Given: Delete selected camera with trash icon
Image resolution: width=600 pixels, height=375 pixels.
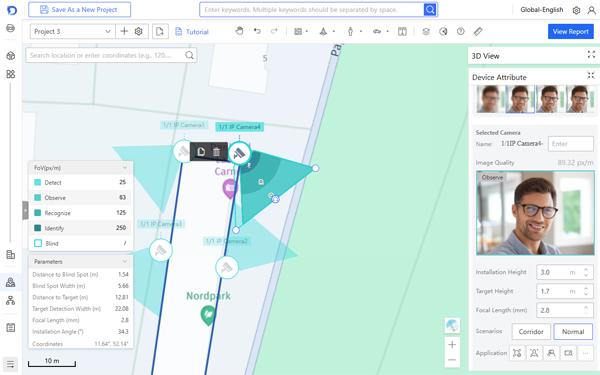Looking at the screenshot, I should point(216,152).
